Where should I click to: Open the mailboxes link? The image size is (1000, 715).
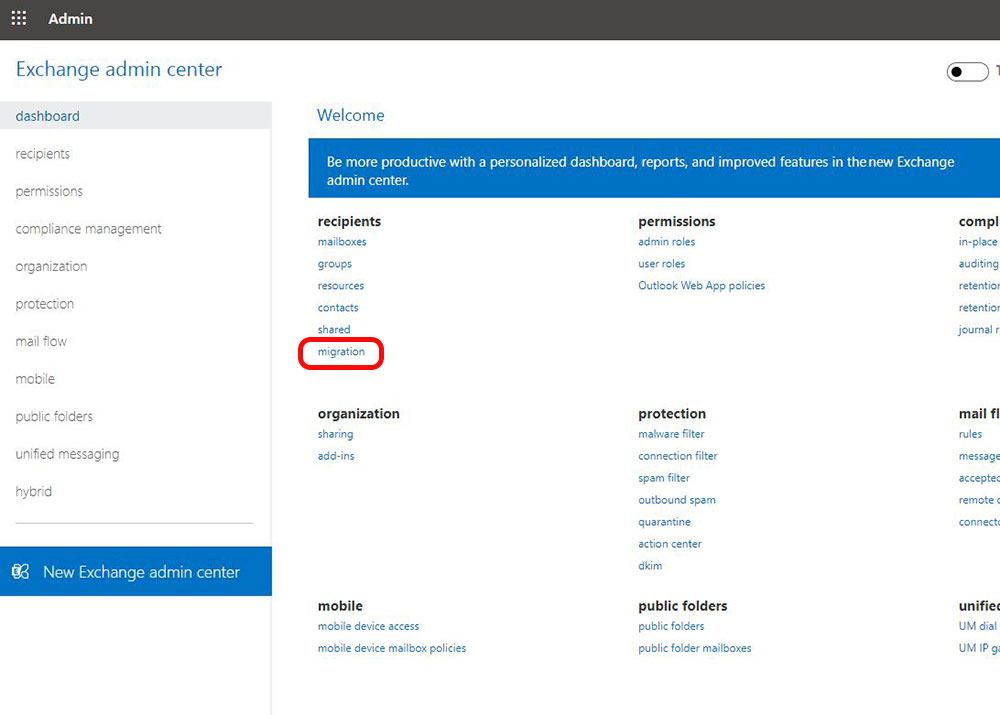pos(342,242)
